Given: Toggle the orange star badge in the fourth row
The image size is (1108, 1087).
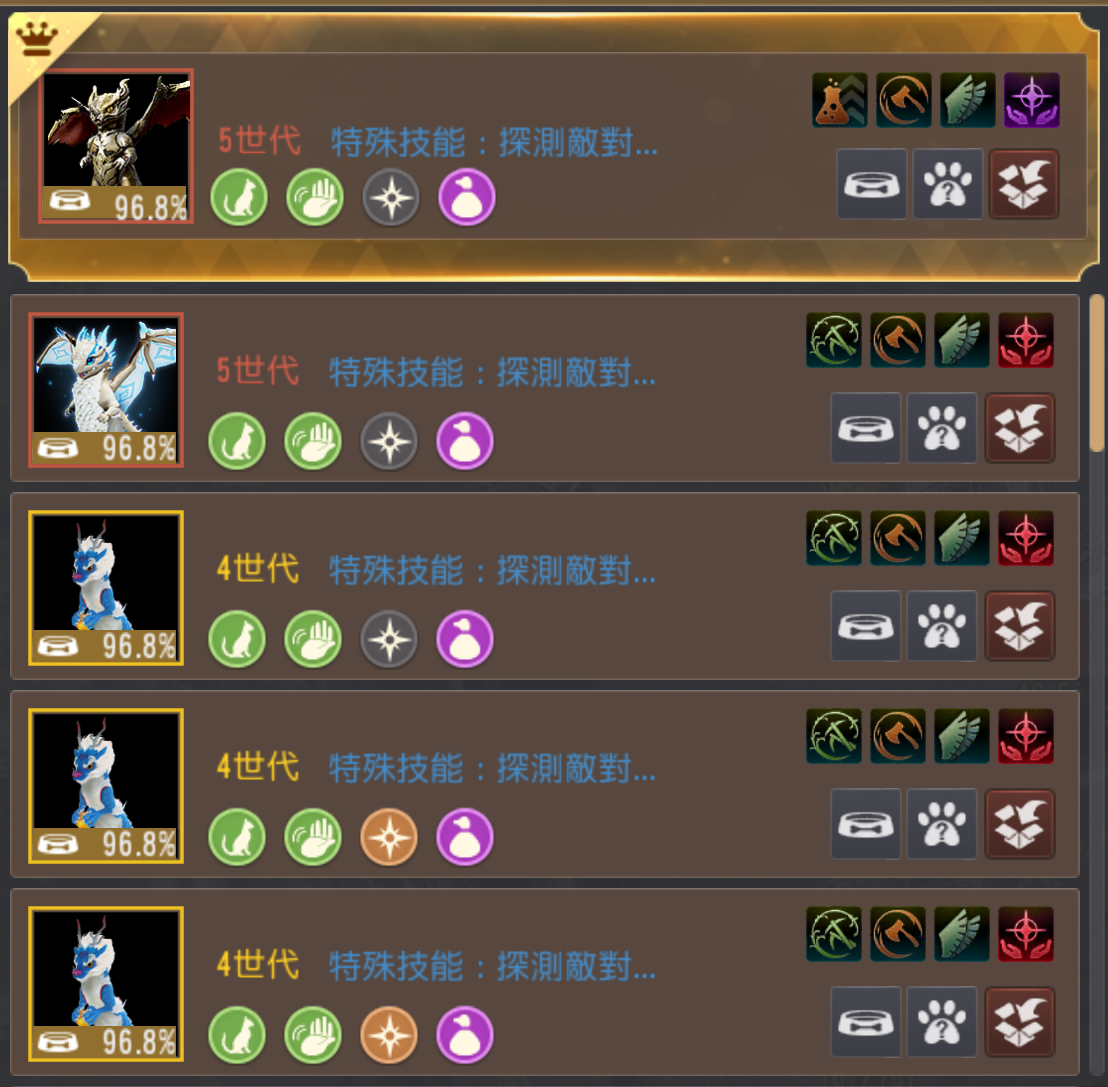Looking at the screenshot, I should (x=389, y=837).
